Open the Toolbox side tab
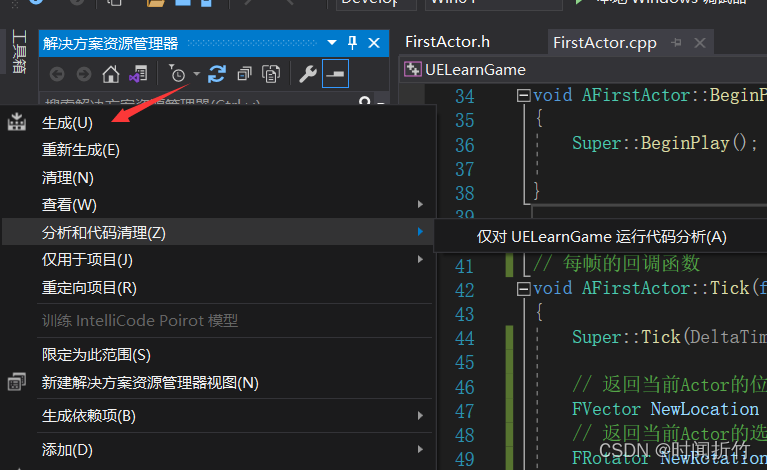 click(x=19, y=52)
